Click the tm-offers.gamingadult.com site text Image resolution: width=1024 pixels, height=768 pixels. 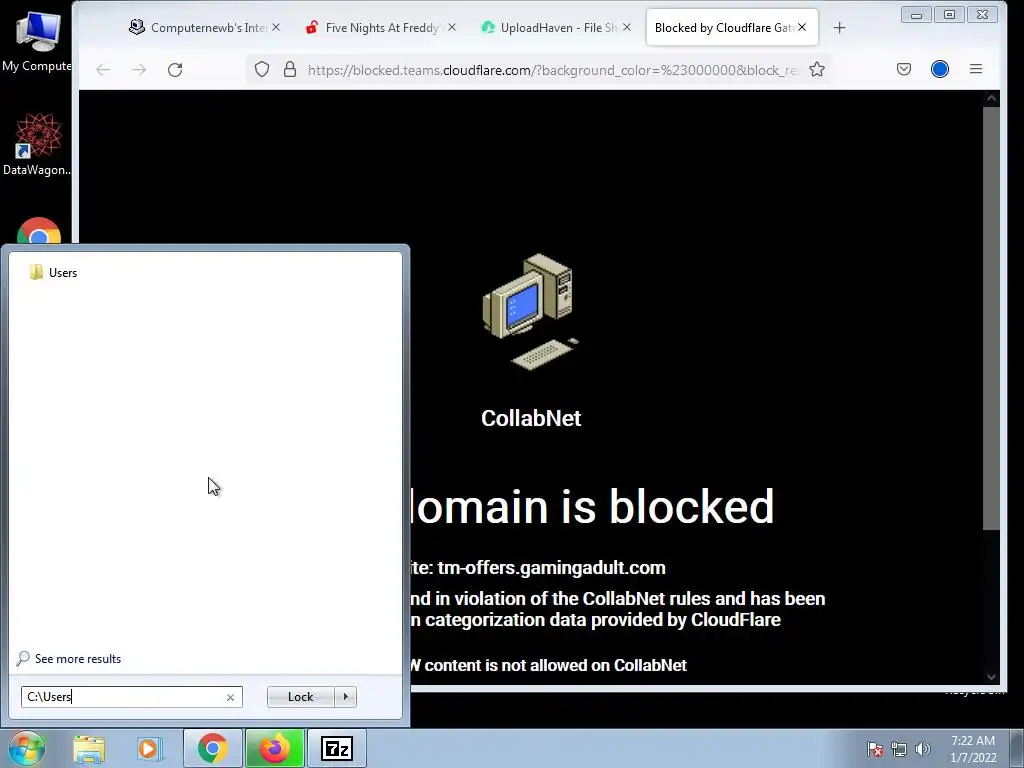click(x=551, y=568)
